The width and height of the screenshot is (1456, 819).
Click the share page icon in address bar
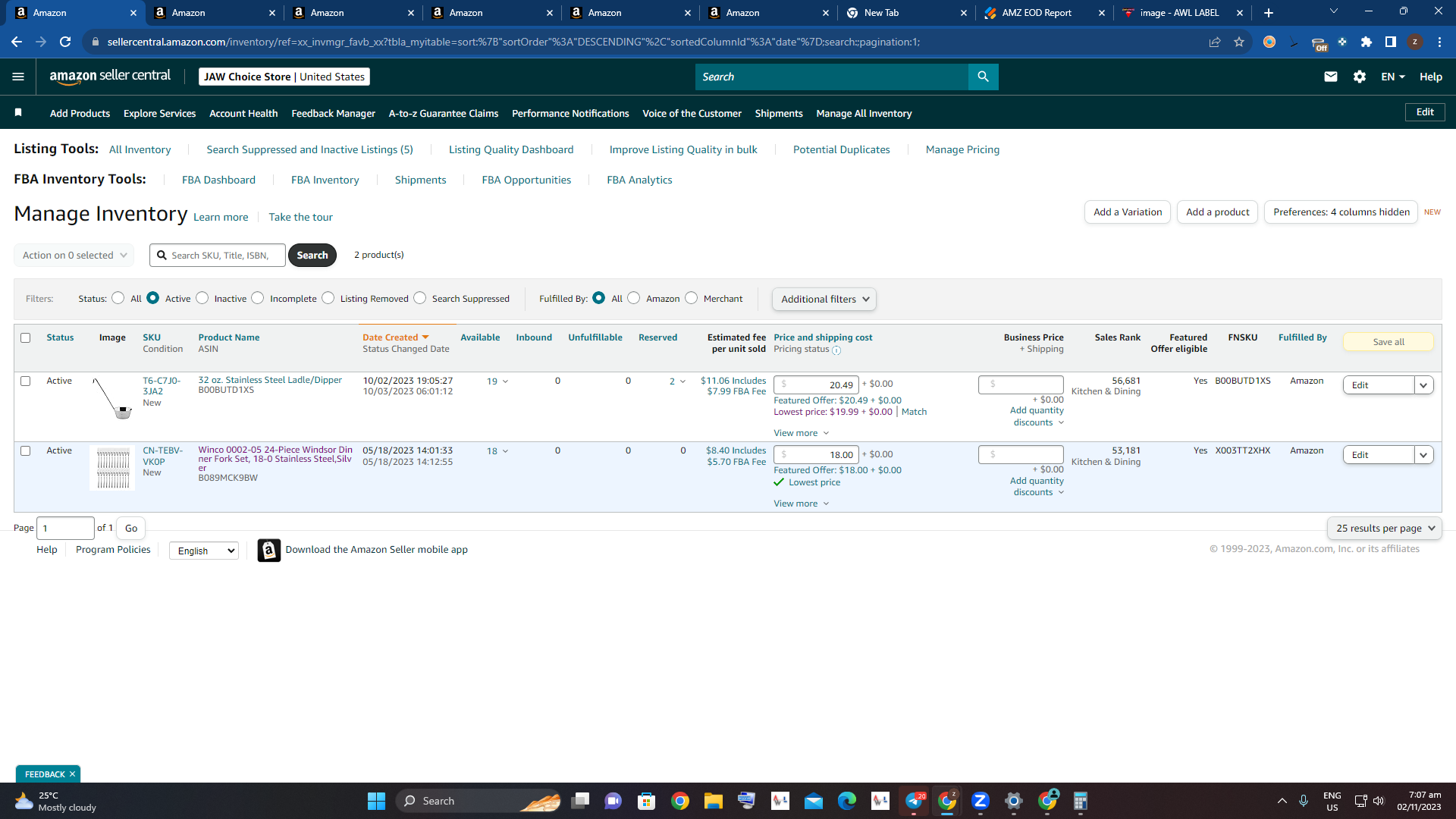pos(1215,42)
